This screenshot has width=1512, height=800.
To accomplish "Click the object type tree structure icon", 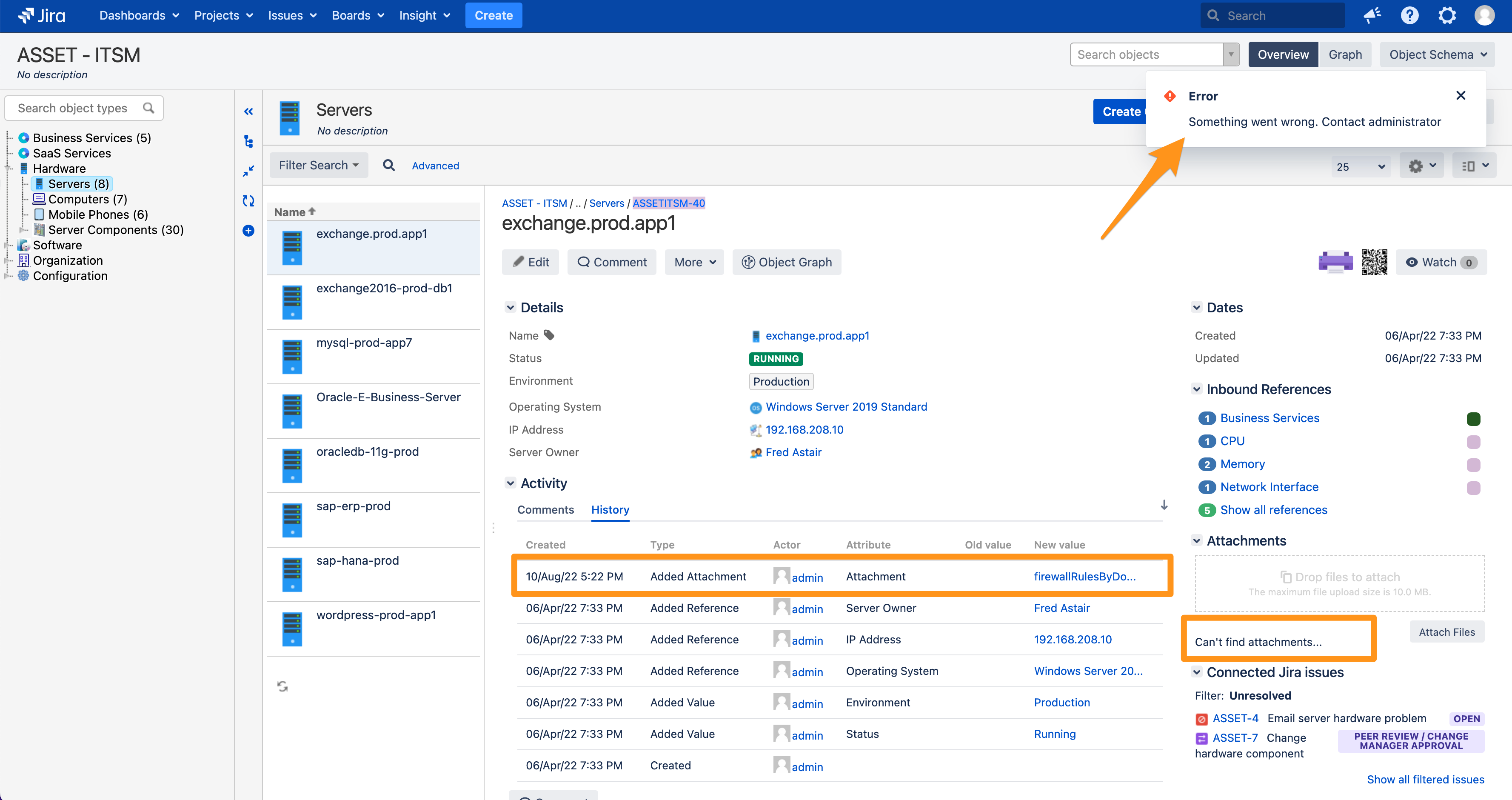I will coord(248,141).
